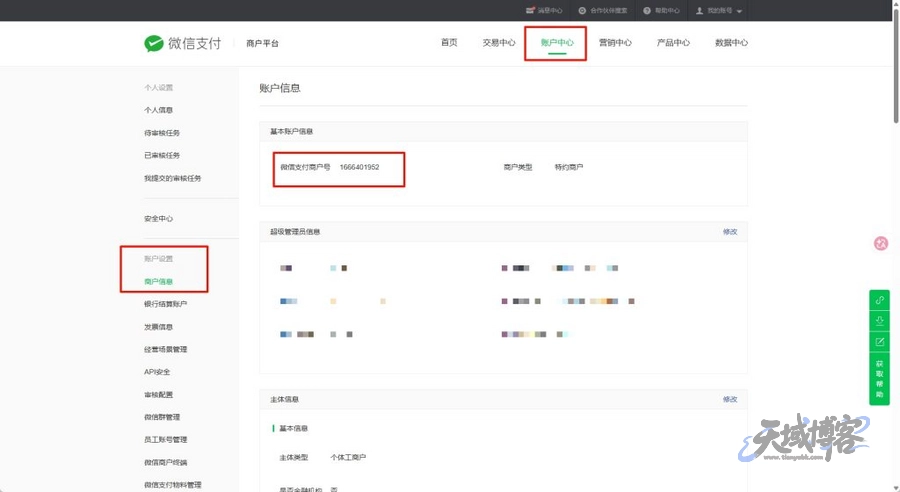The width and height of the screenshot is (900, 492).
Task: Open the 数据中心 tab
Action: (x=731, y=42)
